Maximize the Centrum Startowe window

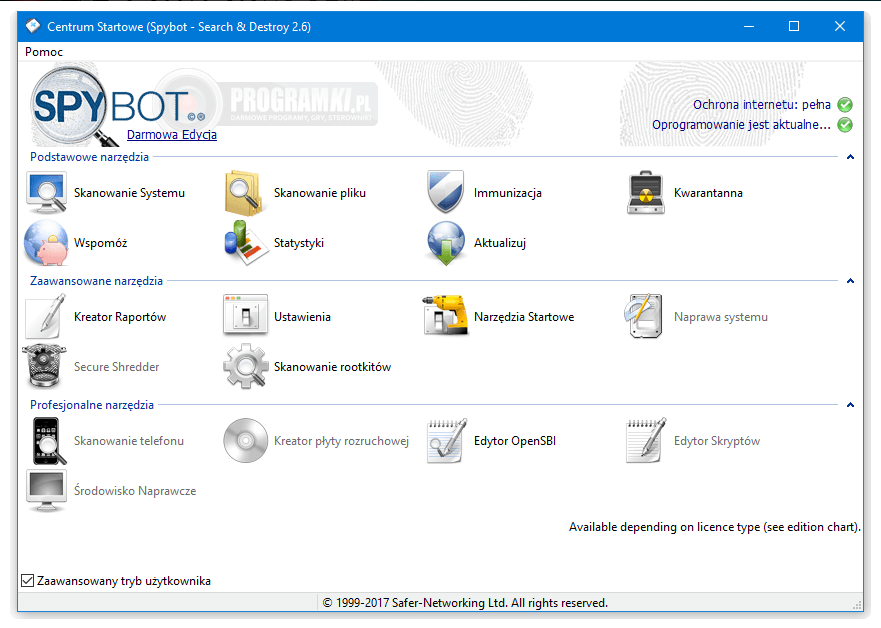(x=794, y=26)
